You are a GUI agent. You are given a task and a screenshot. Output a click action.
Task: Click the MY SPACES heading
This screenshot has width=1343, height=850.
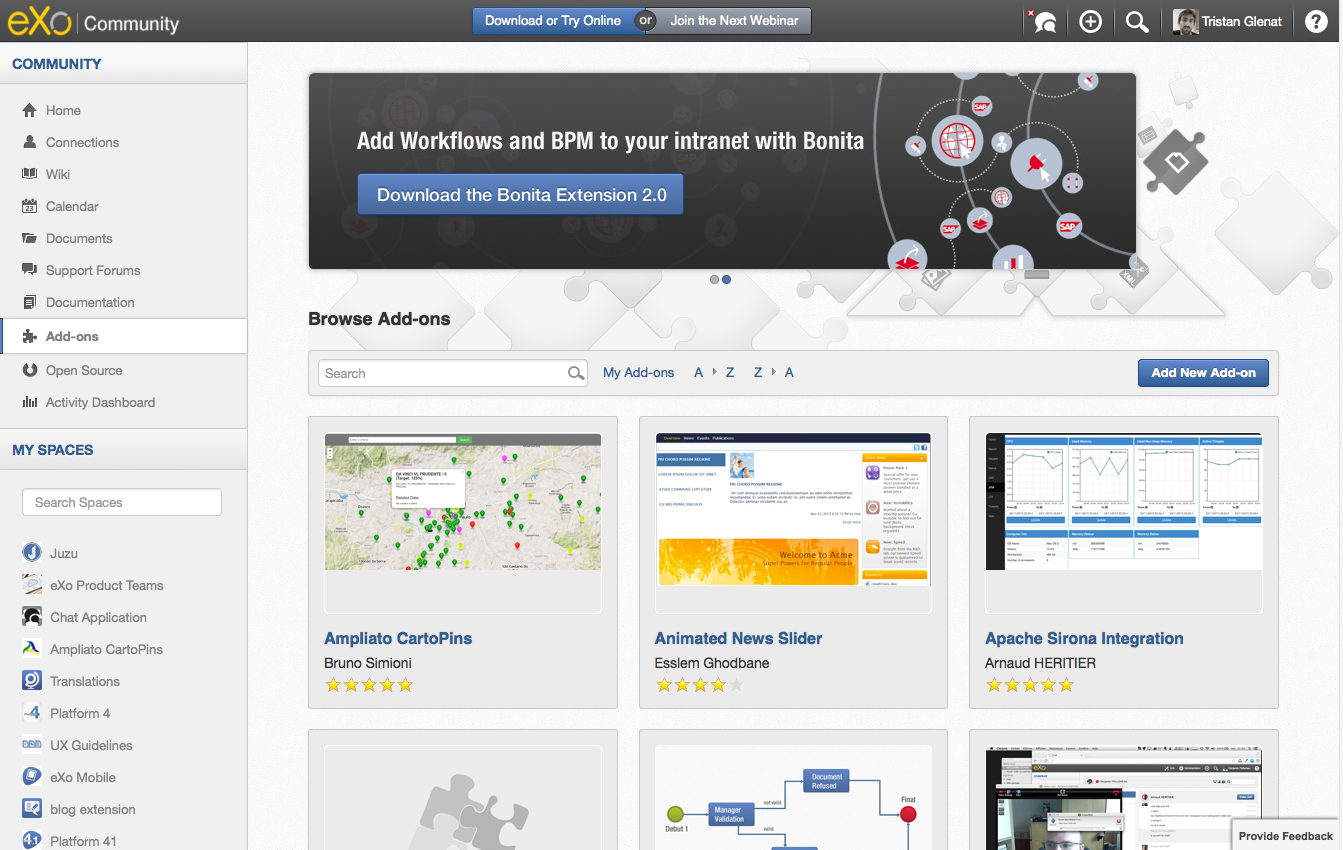pyautogui.click(x=53, y=450)
